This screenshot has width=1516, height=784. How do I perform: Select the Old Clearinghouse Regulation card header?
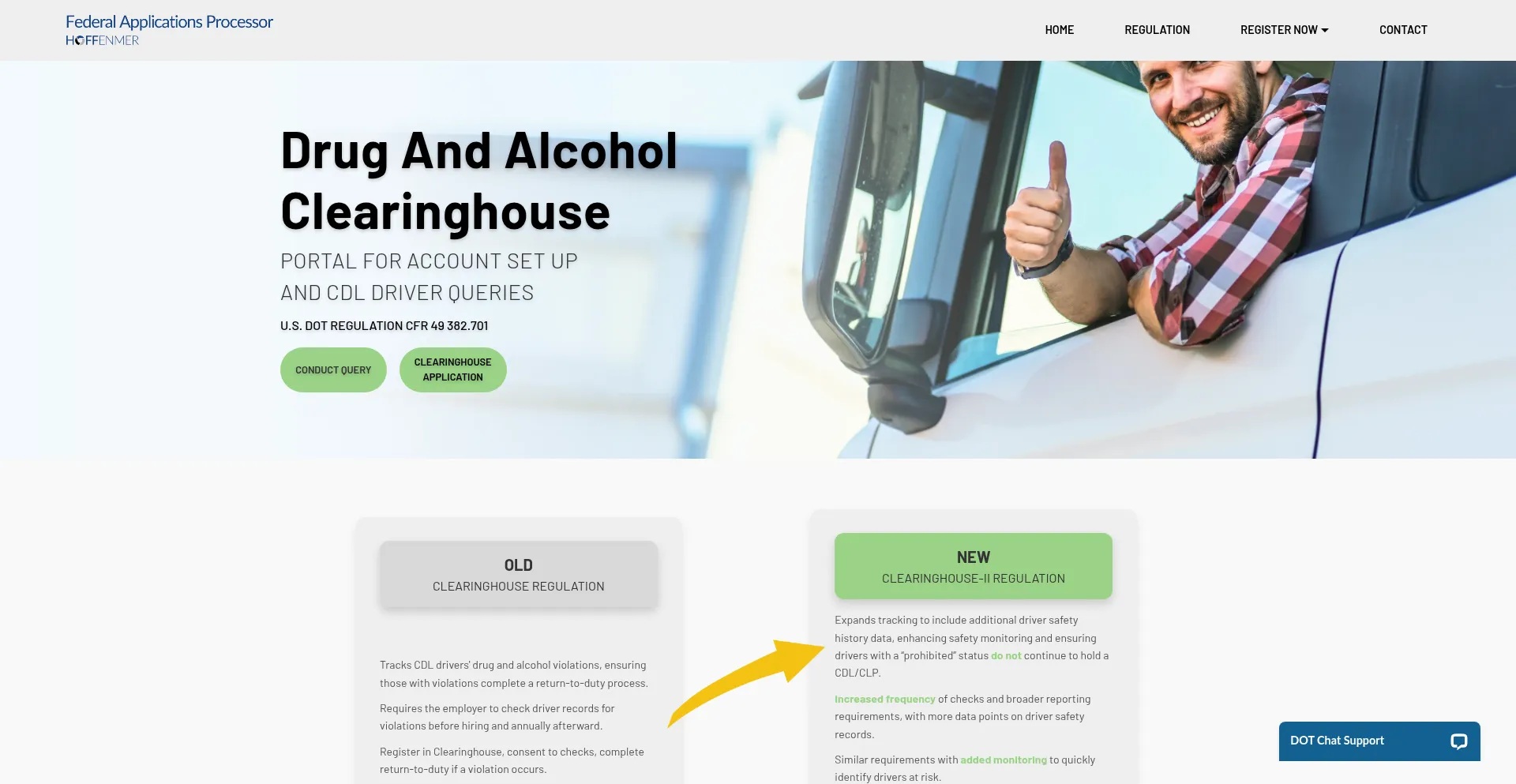[518, 574]
